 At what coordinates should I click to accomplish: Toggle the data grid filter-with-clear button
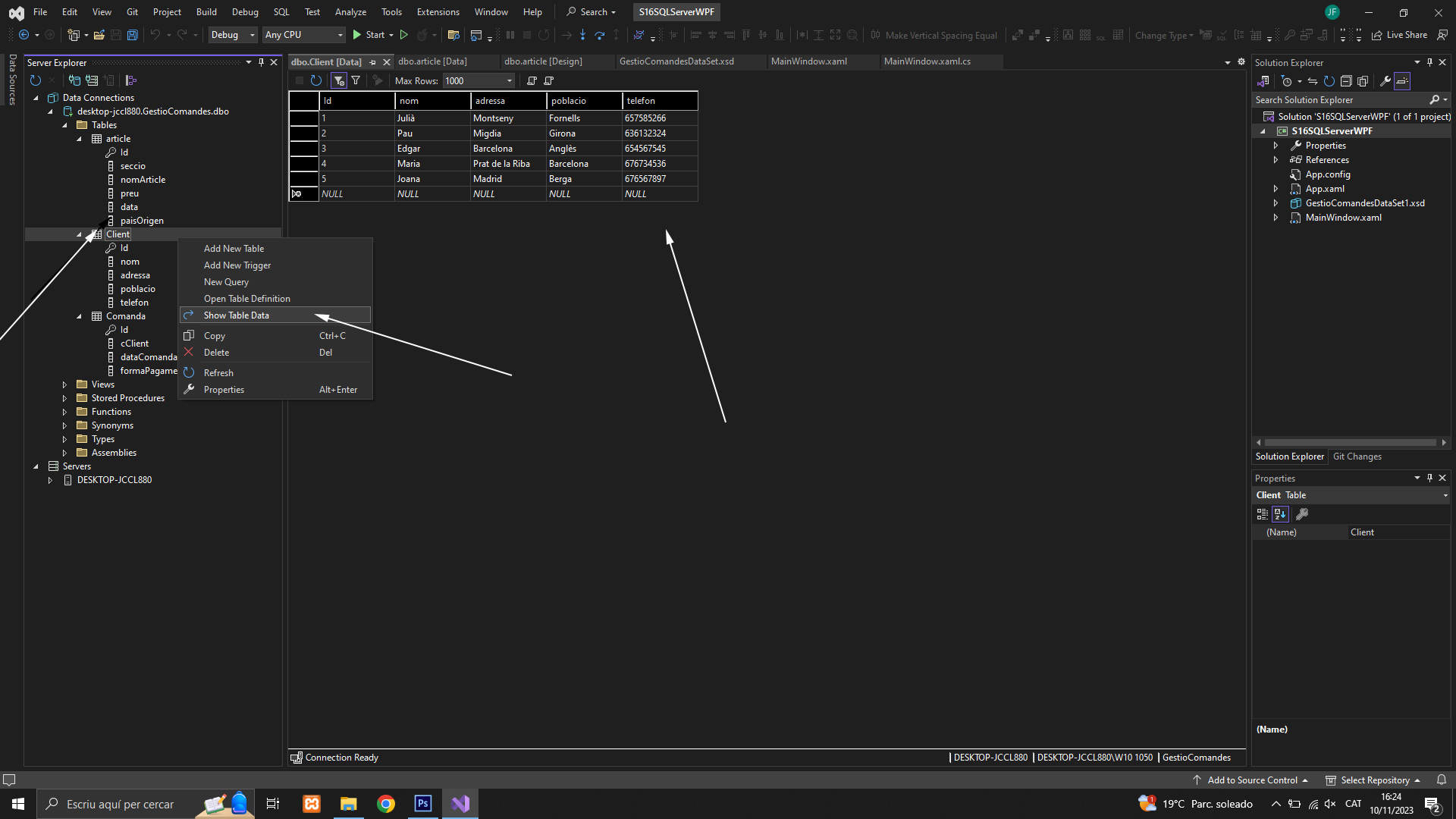click(x=339, y=80)
